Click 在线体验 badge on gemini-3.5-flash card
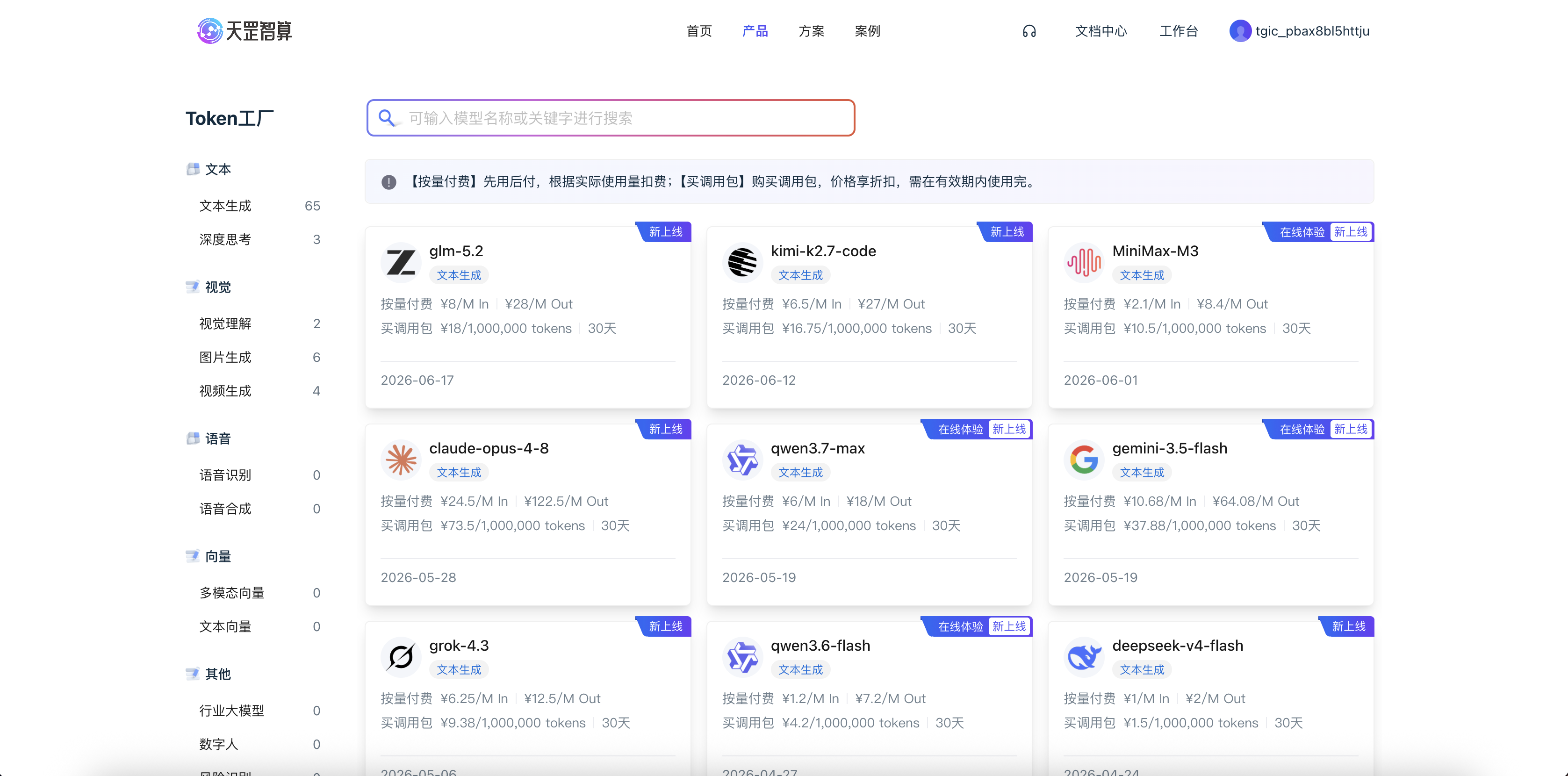 (1302, 429)
